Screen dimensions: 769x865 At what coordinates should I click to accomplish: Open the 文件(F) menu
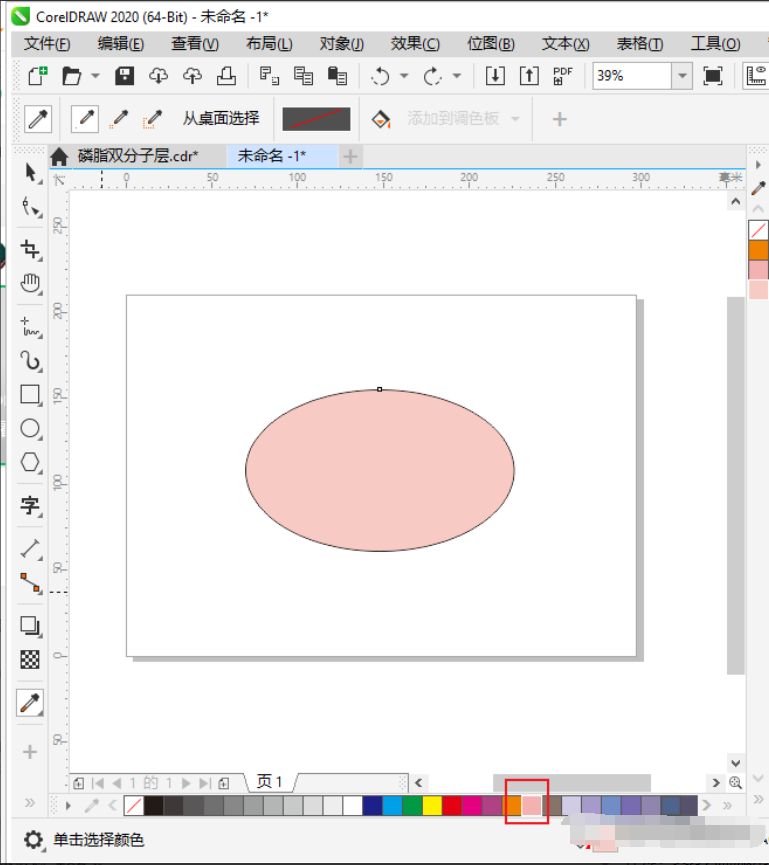(x=46, y=44)
